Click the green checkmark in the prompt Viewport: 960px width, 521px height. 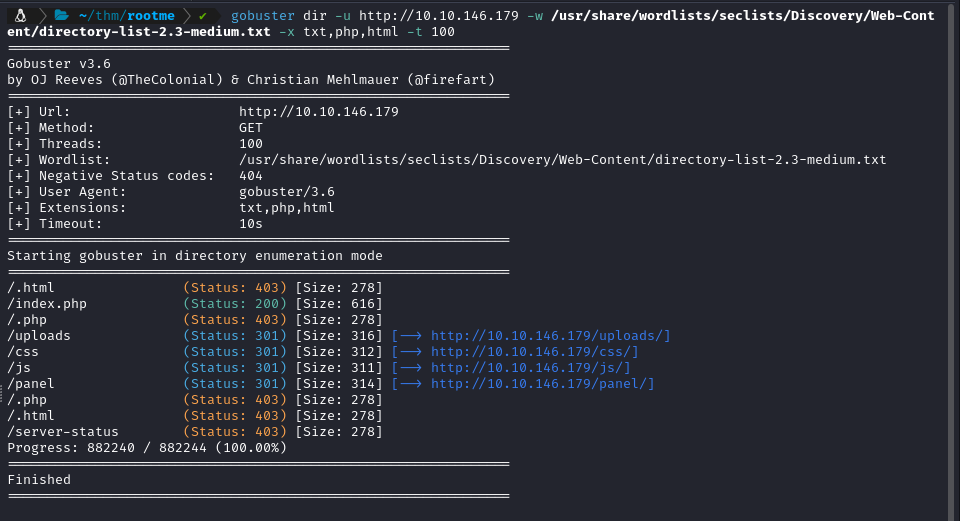(x=202, y=16)
